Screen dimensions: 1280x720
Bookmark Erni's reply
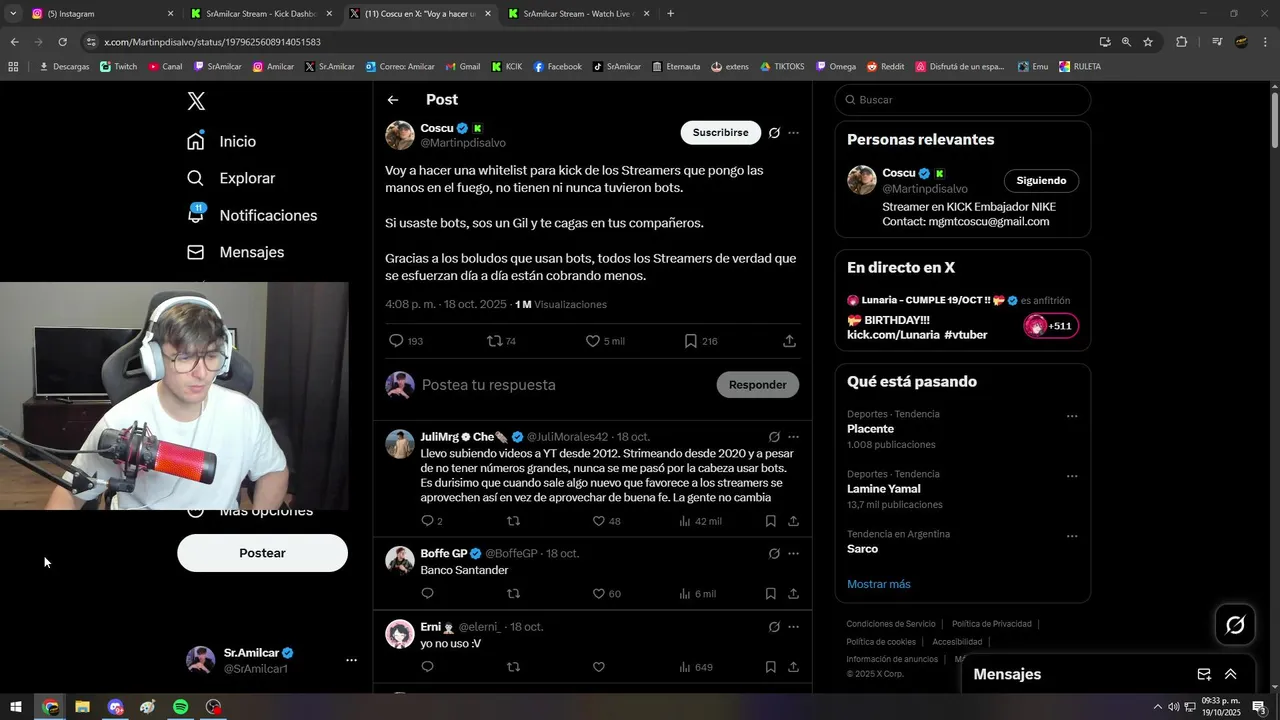pos(770,667)
